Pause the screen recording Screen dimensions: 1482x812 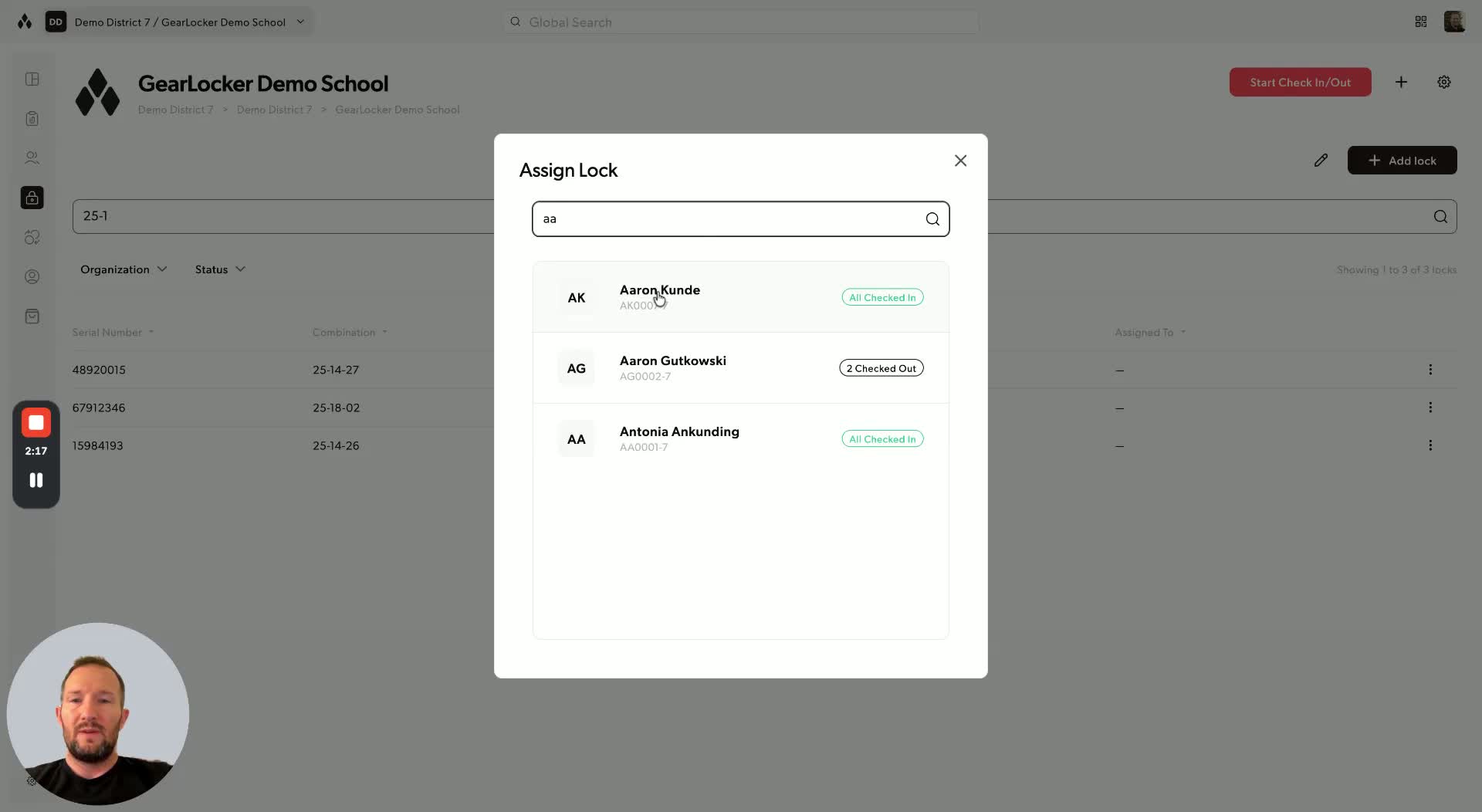pyautogui.click(x=36, y=480)
